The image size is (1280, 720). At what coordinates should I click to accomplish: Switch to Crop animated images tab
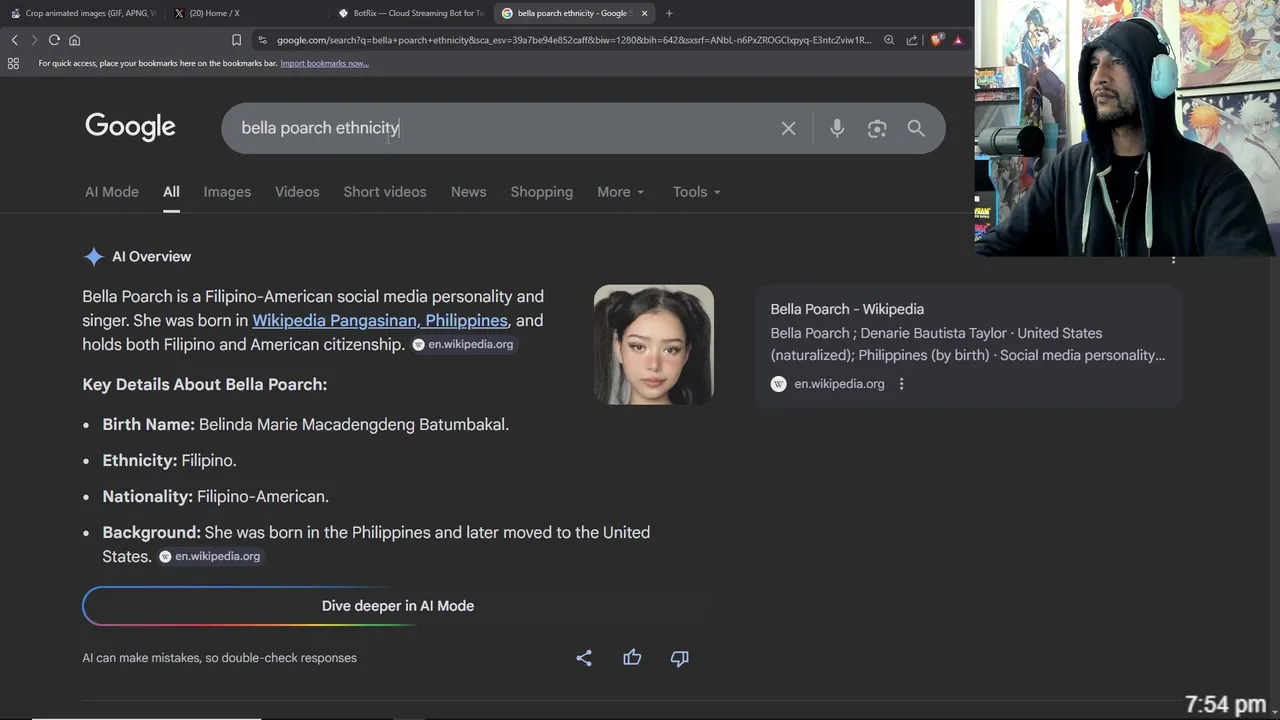click(x=82, y=13)
